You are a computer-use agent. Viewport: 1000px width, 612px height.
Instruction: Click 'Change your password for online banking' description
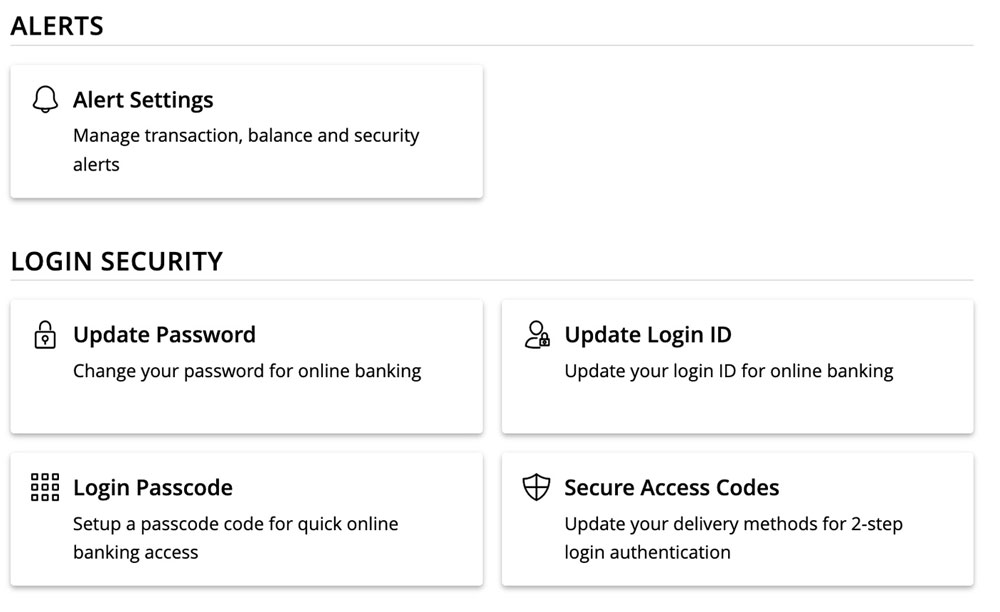(x=247, y=371)
